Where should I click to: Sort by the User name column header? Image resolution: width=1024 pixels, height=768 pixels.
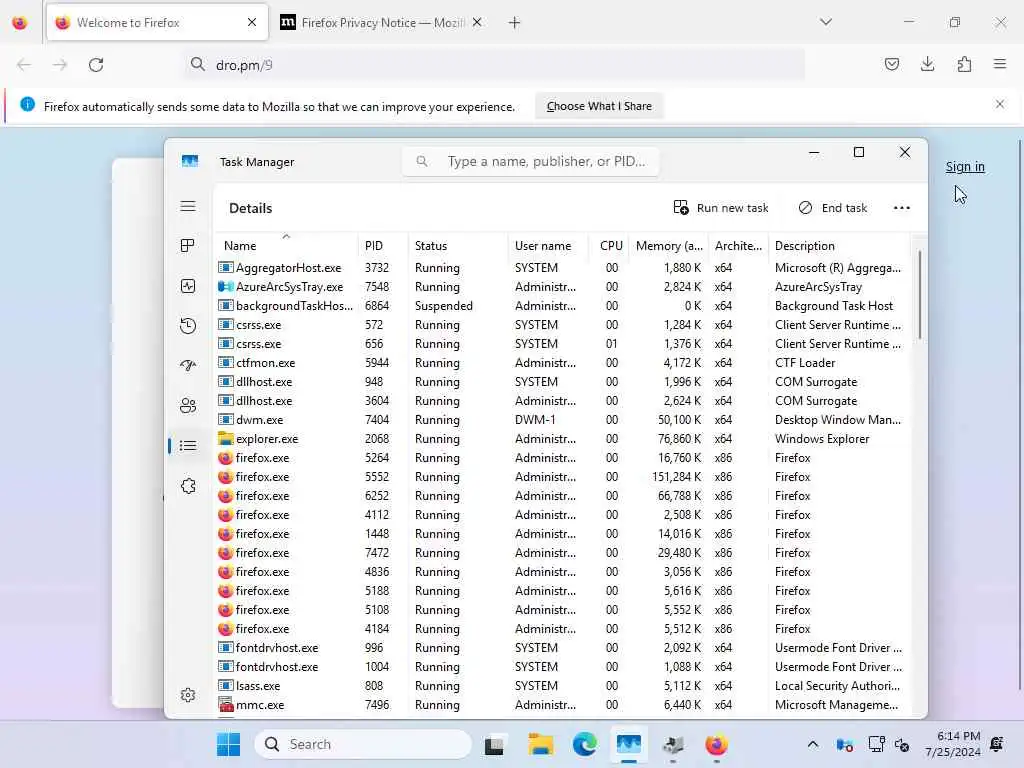coord(548,246)
